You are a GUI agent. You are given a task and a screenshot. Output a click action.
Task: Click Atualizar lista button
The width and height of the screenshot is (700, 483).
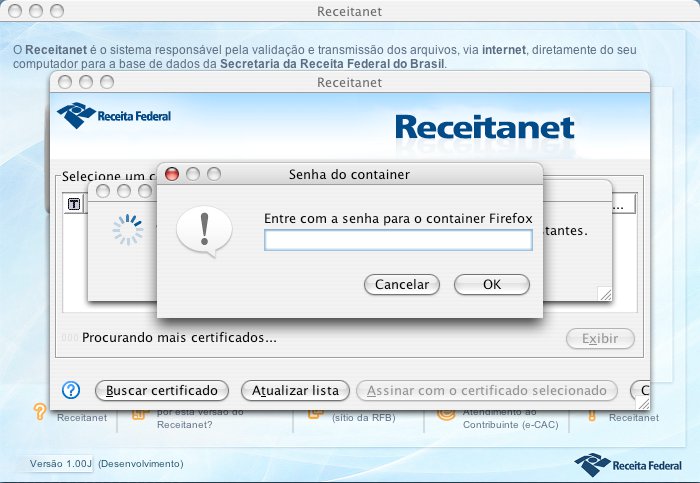295,391
